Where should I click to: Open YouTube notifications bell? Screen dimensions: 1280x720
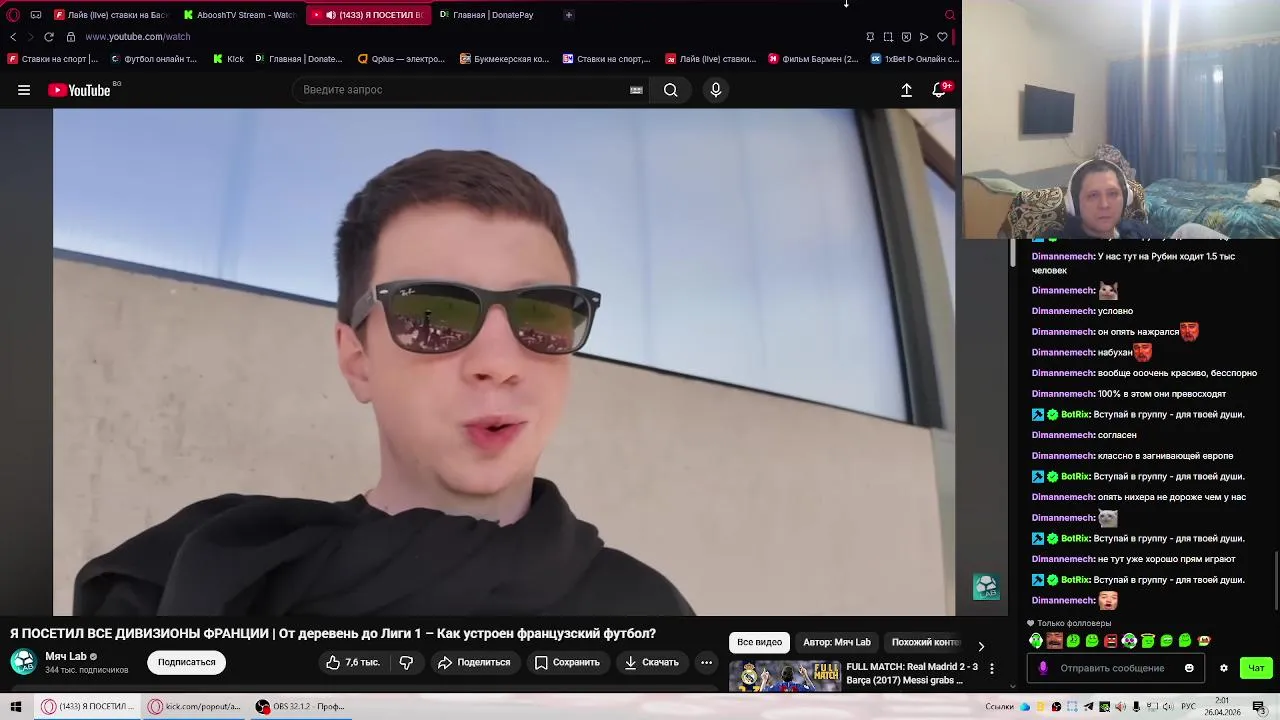tap(939, 90)
